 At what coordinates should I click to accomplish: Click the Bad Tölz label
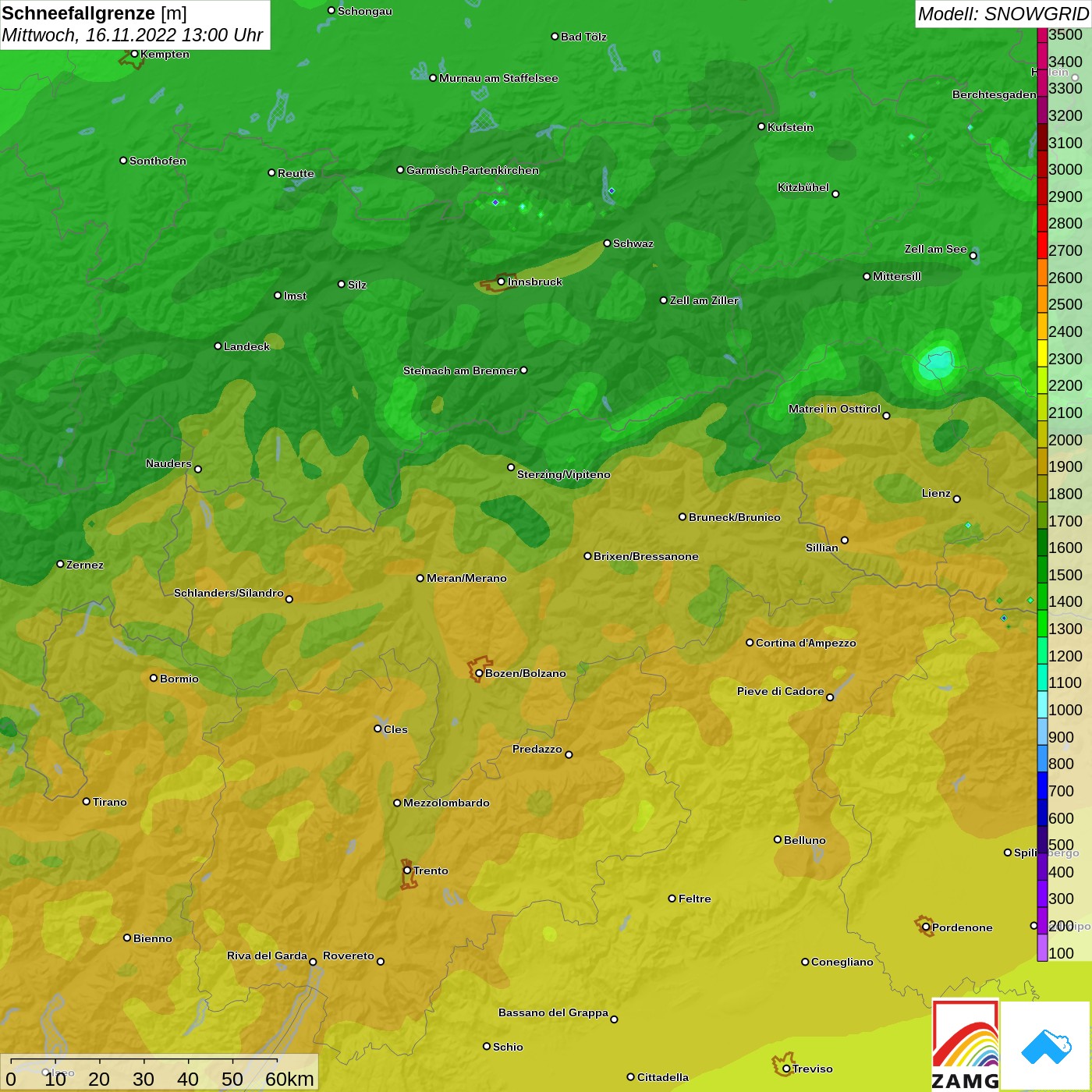[583, 37]
